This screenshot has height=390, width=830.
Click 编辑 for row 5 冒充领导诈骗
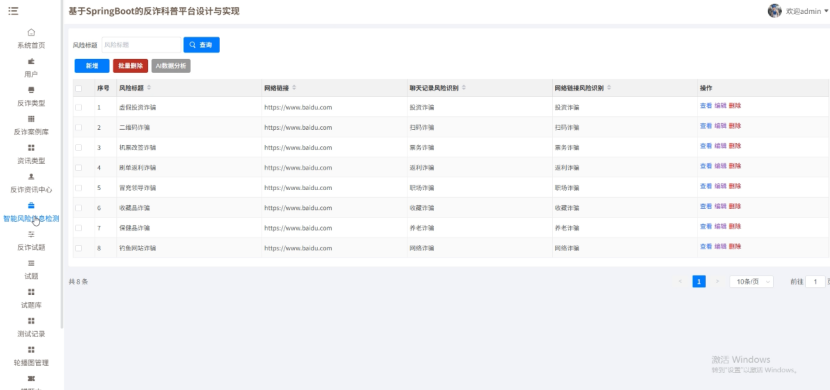pyautogui.click(x=720, y=186)
